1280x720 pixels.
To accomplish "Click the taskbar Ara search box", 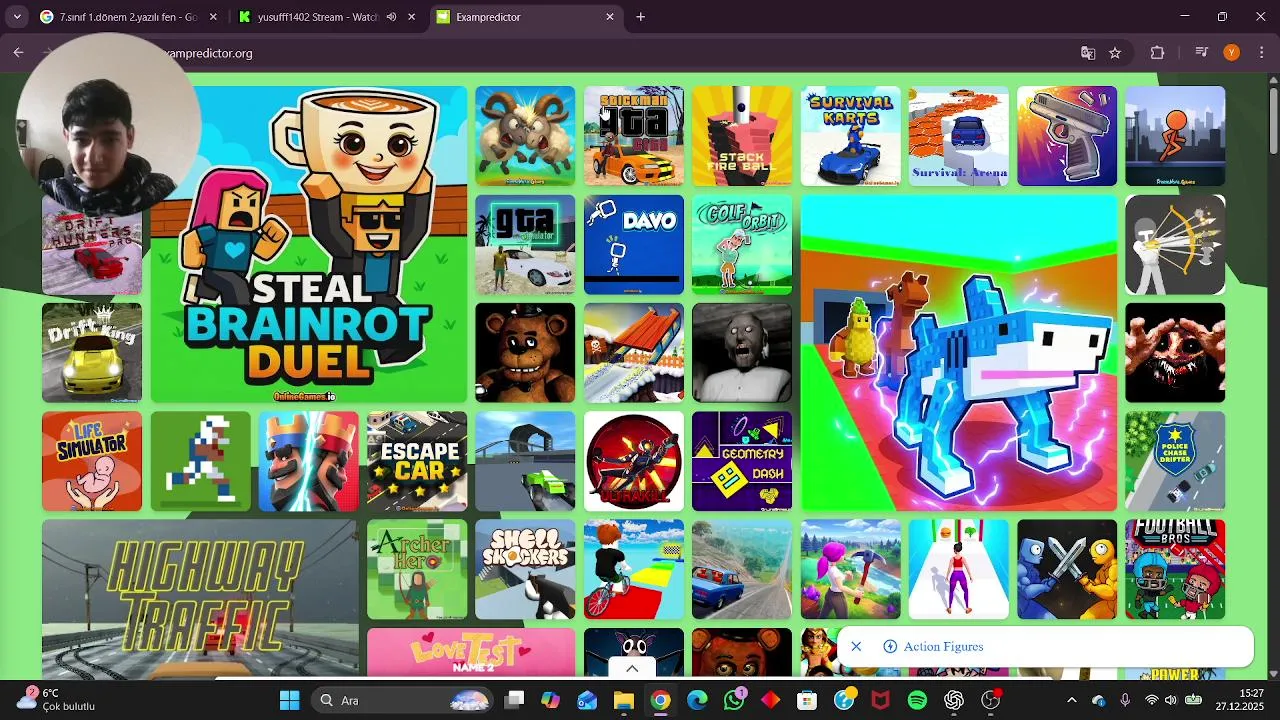I will [401, 700].
